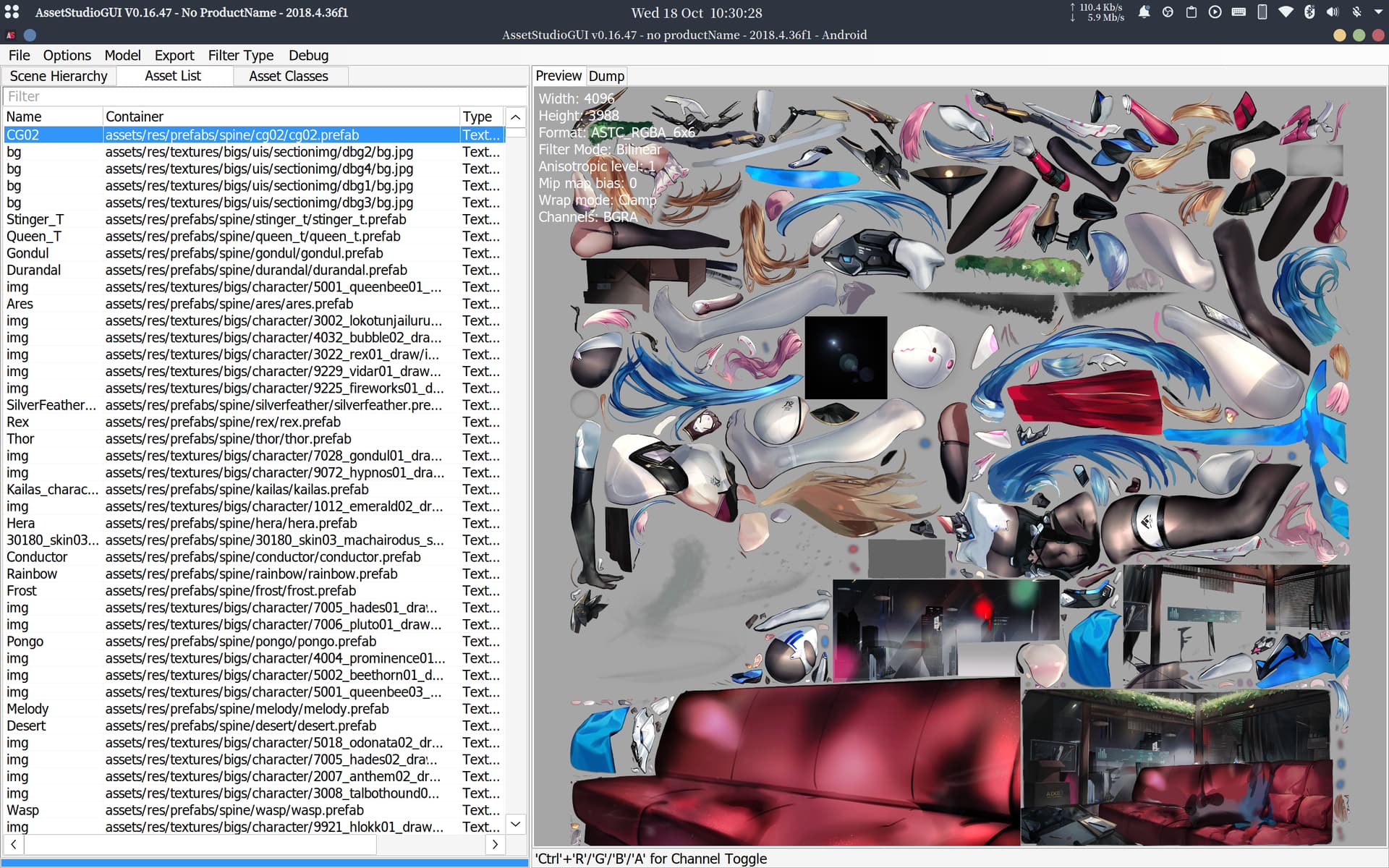The image size is (1389, 868).
Task: Select the Ares asset row
Action: pos(254,304)
